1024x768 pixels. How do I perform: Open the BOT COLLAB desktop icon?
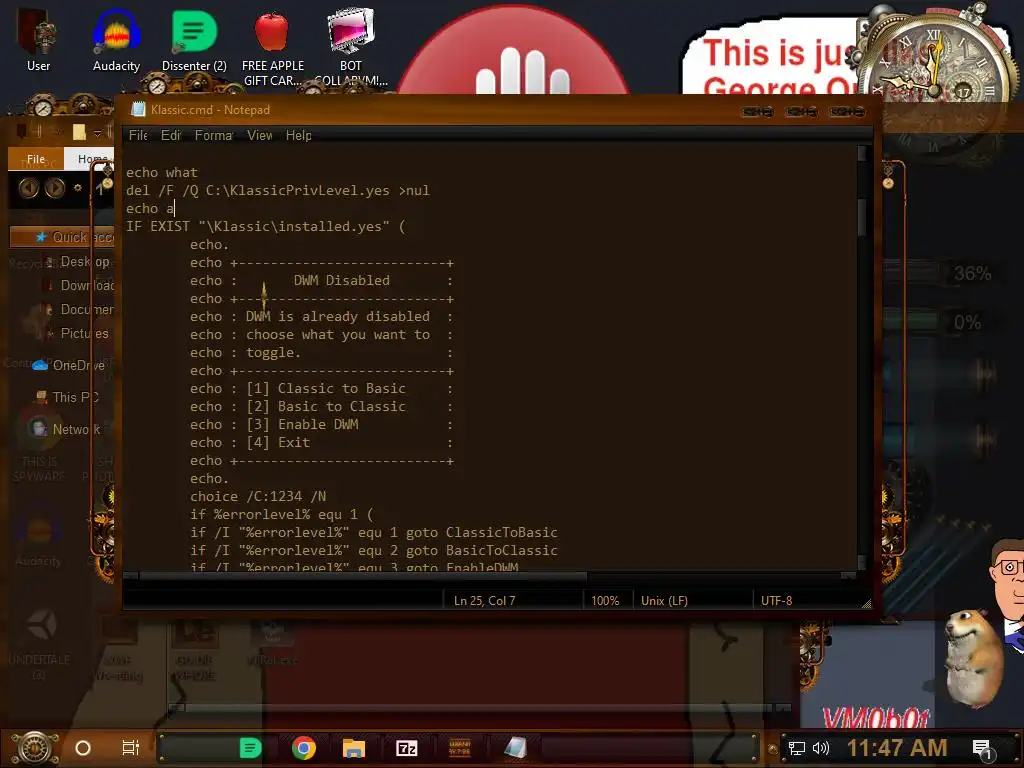[x=351, y=46]
